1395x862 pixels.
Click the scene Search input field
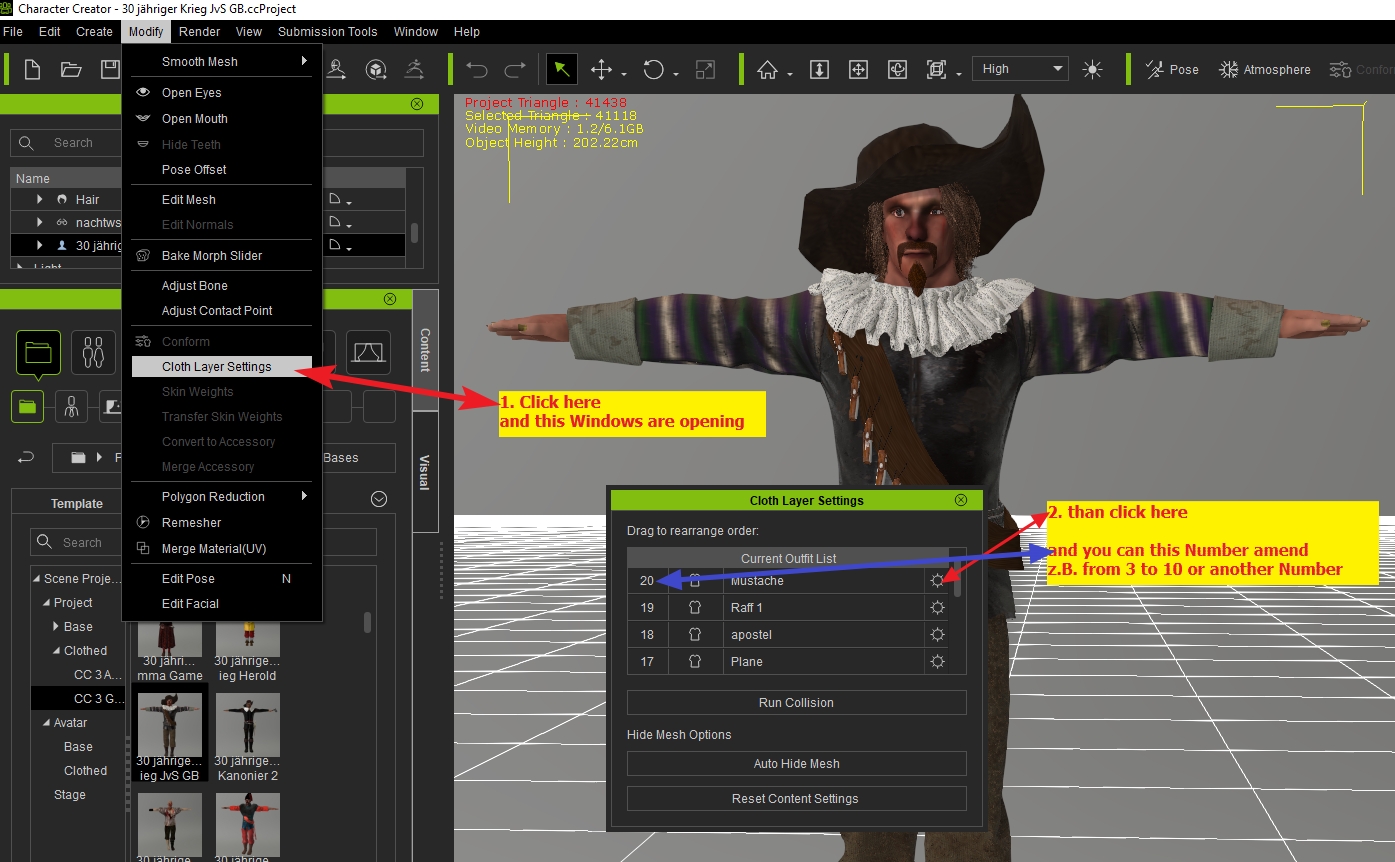[217, 143]
